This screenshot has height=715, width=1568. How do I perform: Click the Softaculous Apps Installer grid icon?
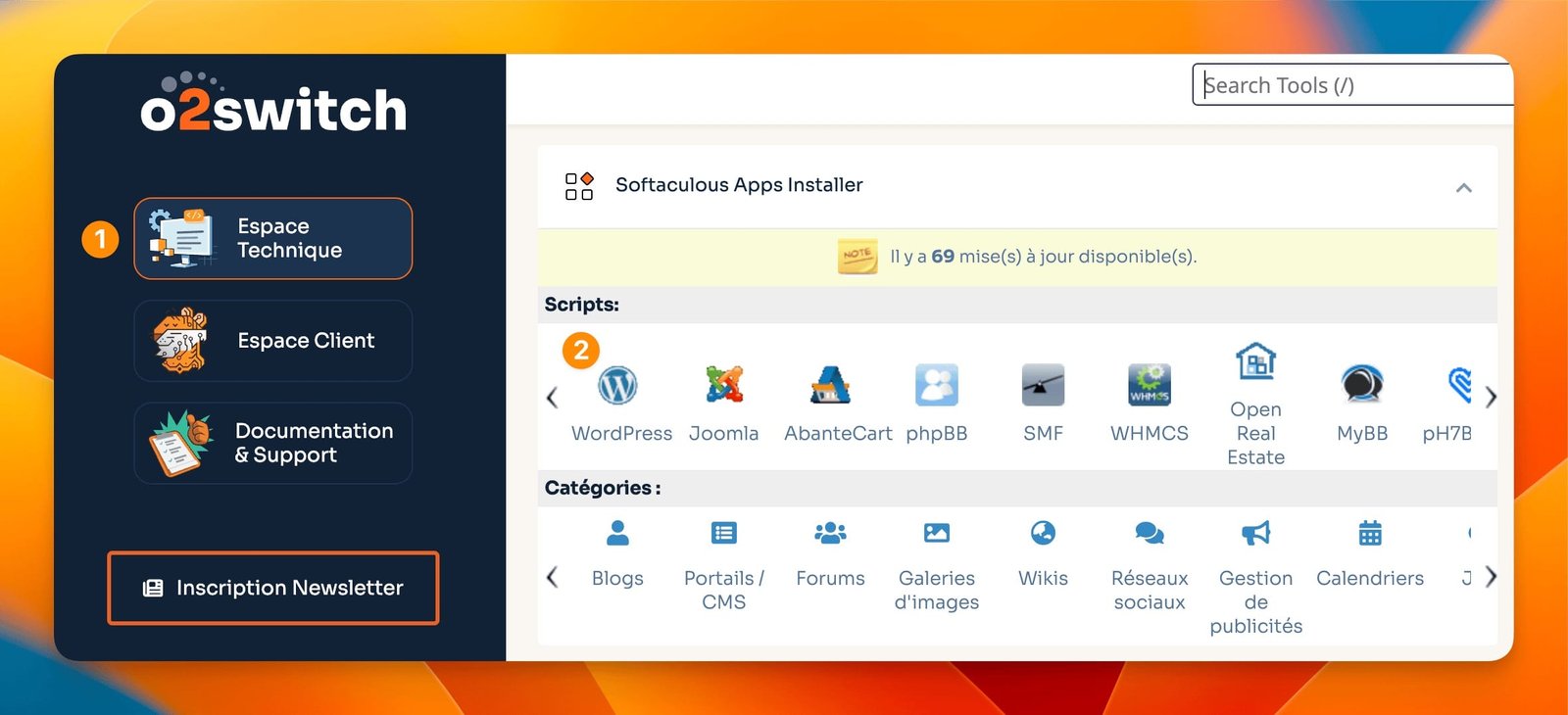coord(579,186)
